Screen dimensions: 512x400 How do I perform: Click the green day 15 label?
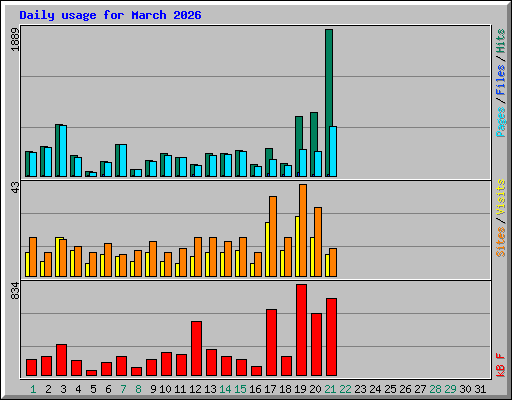click(240, 389)
